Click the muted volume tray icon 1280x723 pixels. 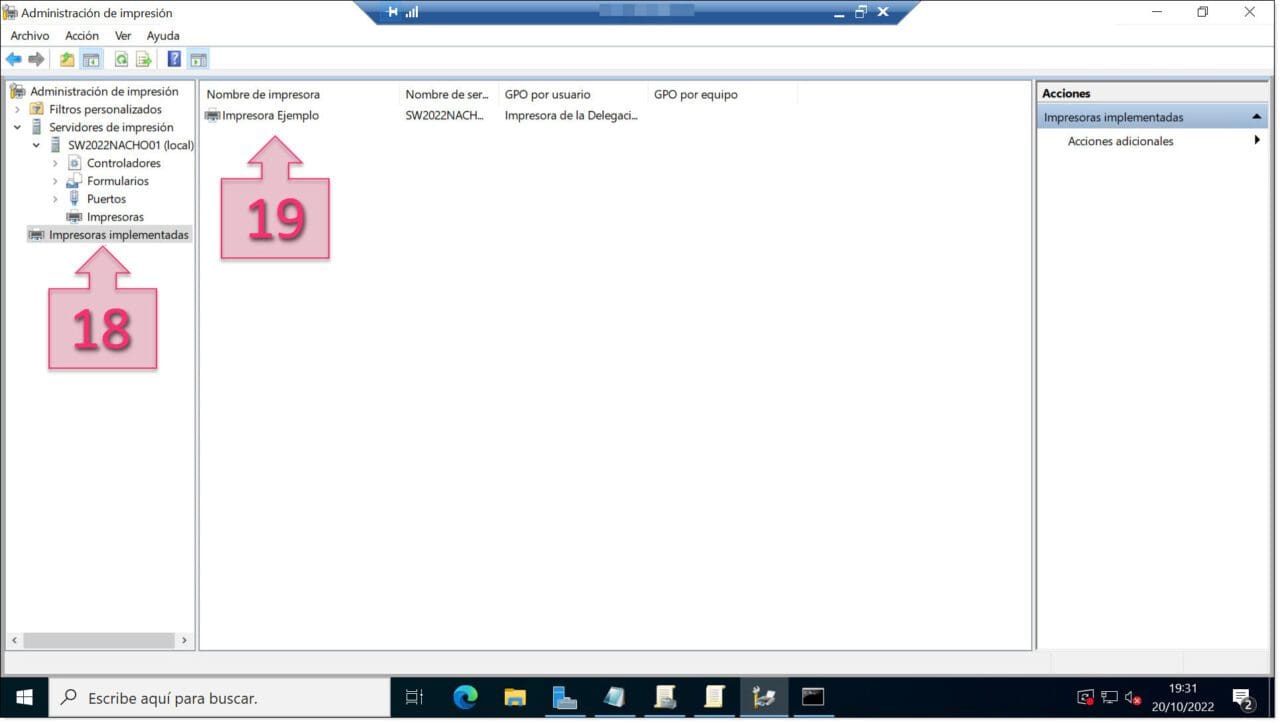tap(1133, 697)
